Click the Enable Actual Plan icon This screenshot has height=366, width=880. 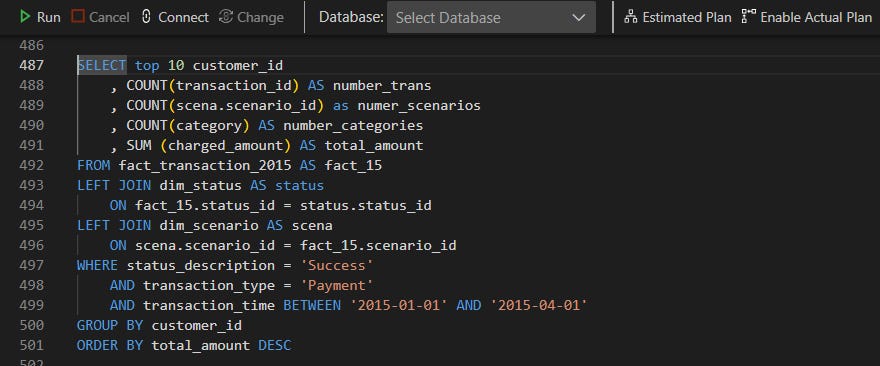pos(749,17)
